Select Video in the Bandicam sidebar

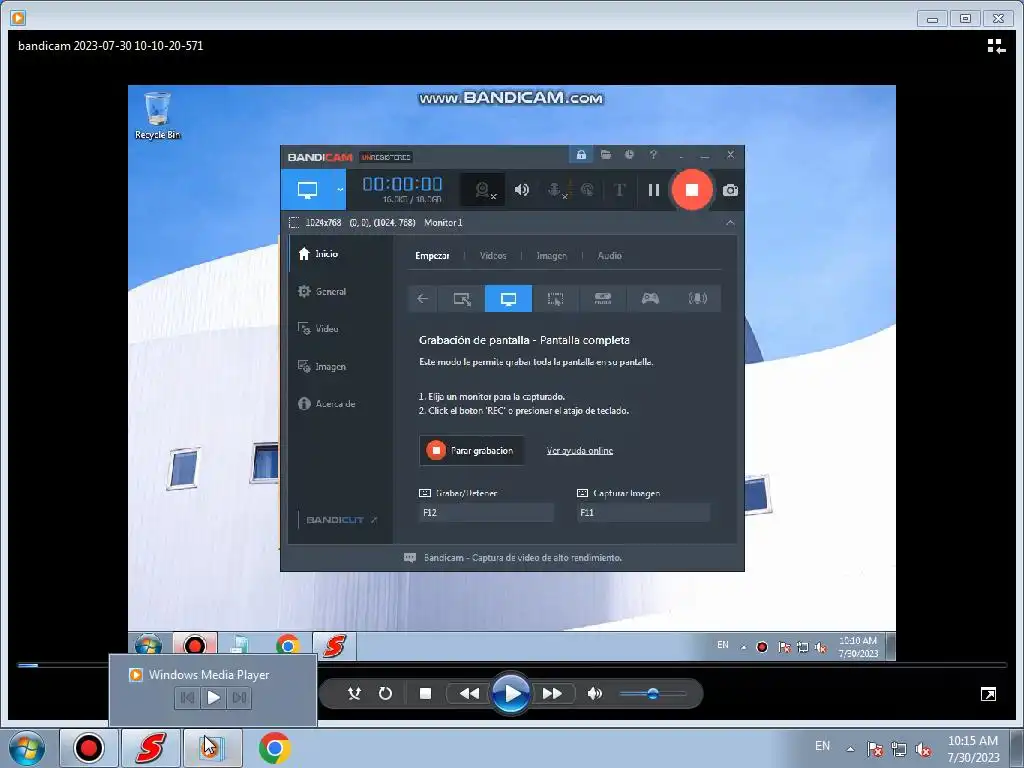pyautogui.click(x=340, y=328)
